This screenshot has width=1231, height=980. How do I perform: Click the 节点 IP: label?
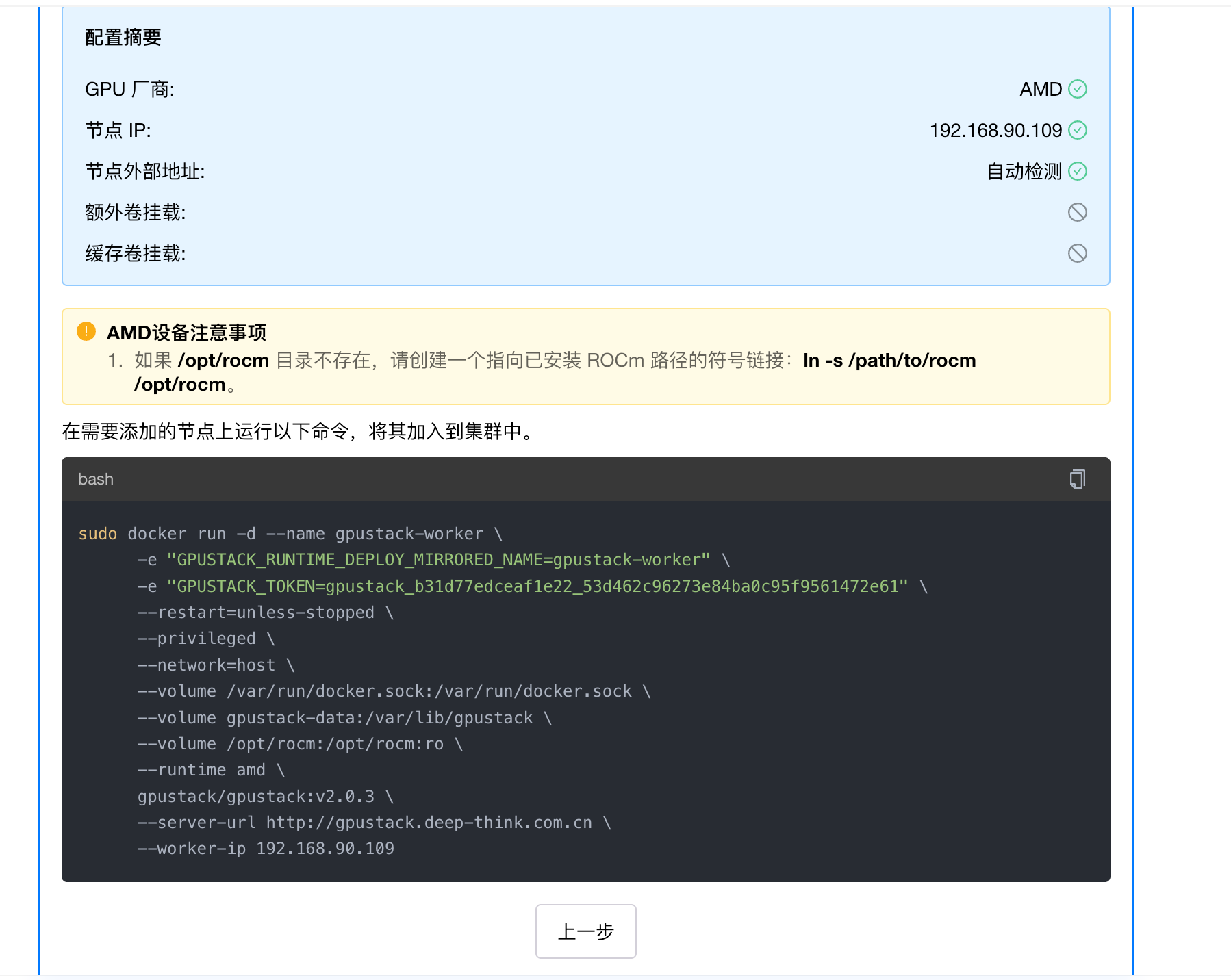pos(118,131)
